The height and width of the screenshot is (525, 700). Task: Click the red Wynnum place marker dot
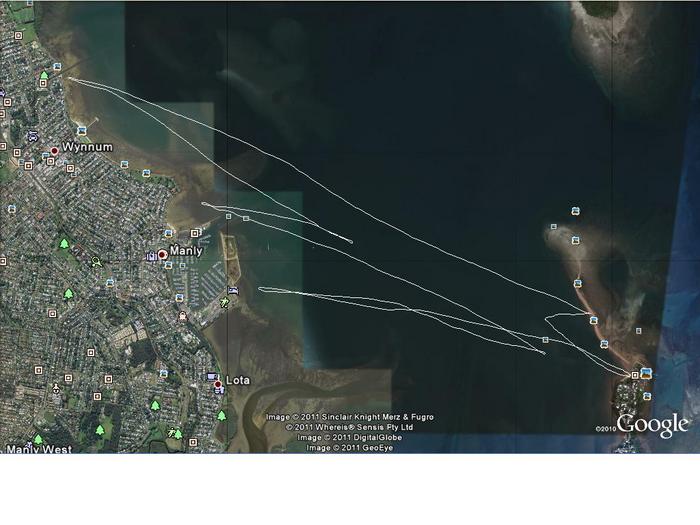tap(55, 151)
